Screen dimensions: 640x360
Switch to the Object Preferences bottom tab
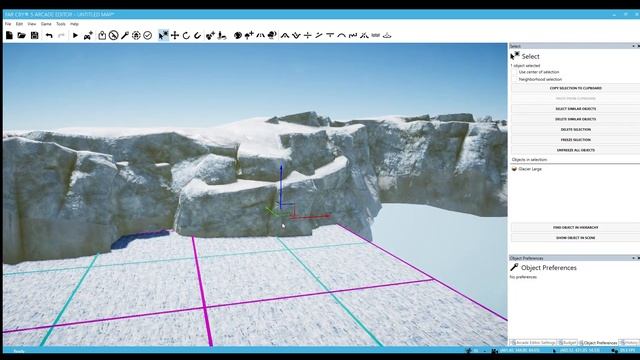click(x=598, y=343)
